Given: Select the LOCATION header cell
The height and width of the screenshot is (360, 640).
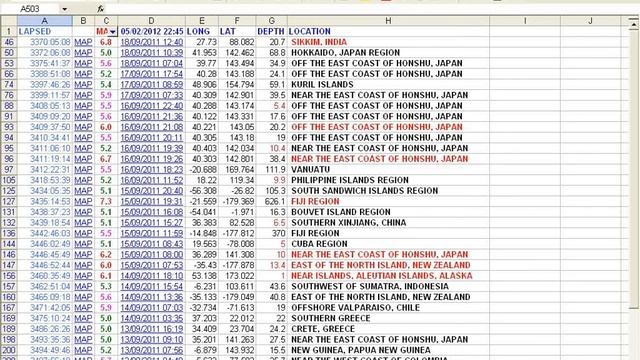Looking at the screenshot, I should tap(388, 31).
